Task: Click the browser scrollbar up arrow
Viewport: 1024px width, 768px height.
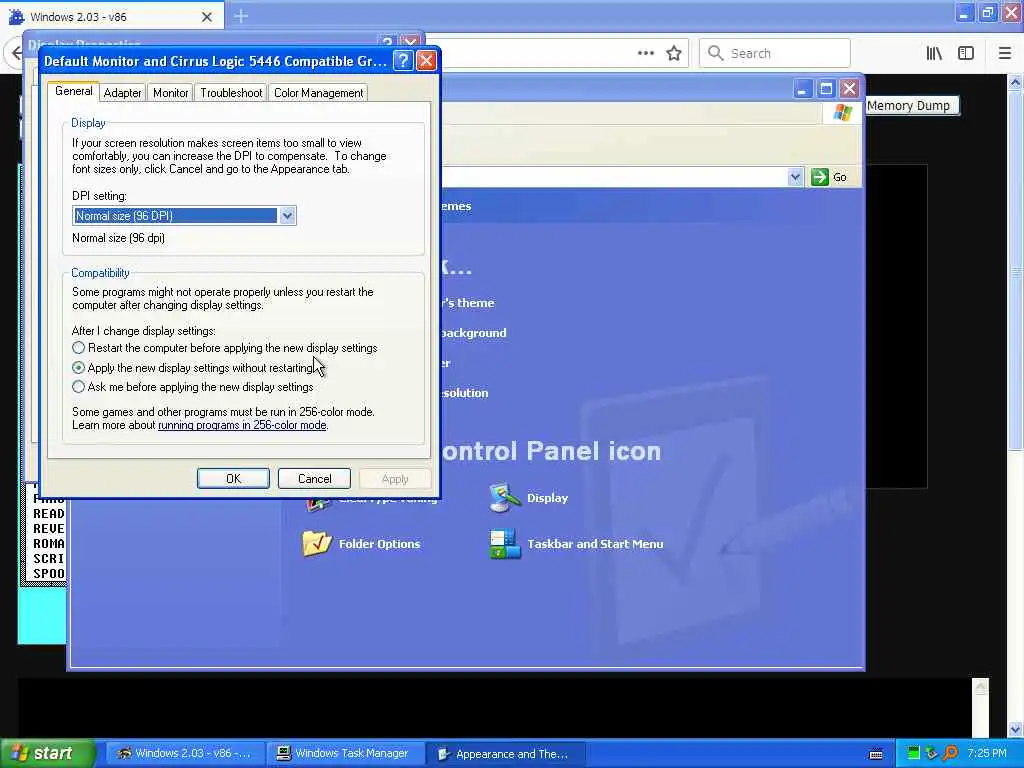Action: [x=1015, y=83]
